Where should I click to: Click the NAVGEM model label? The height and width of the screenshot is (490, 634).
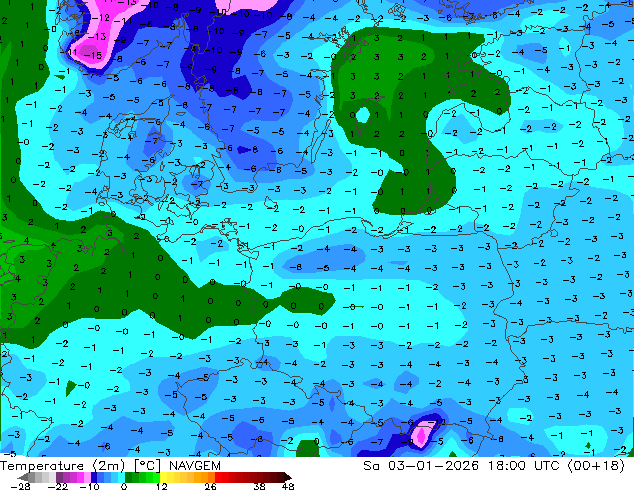195,466
